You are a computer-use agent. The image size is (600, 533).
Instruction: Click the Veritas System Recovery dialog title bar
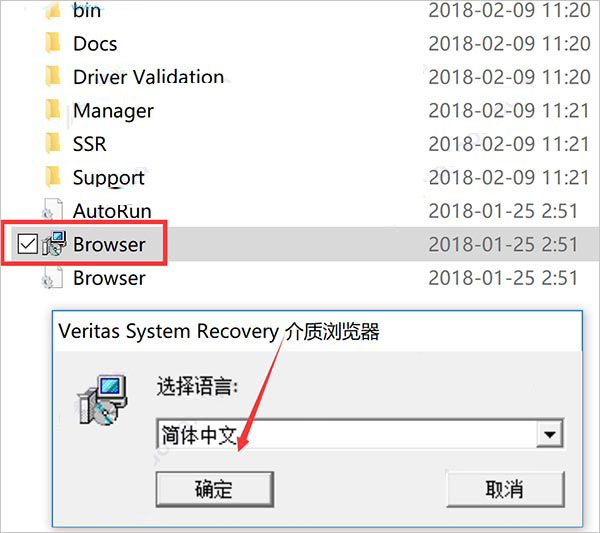click(317, 331)
